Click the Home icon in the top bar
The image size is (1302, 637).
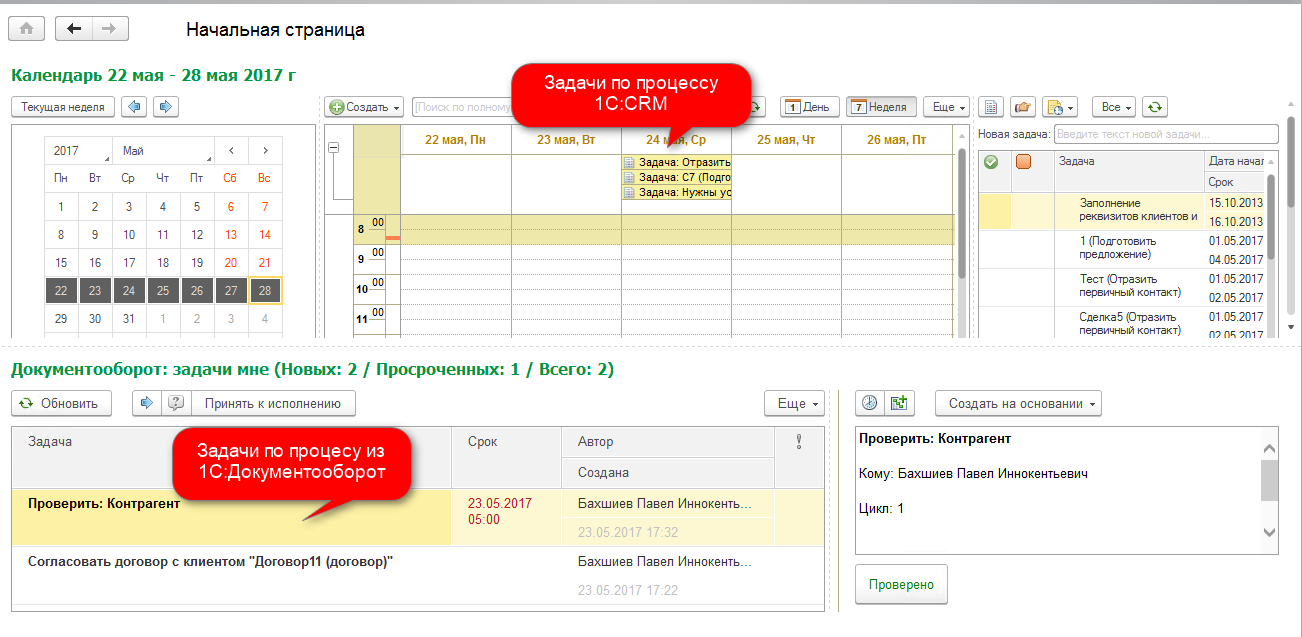26,29
